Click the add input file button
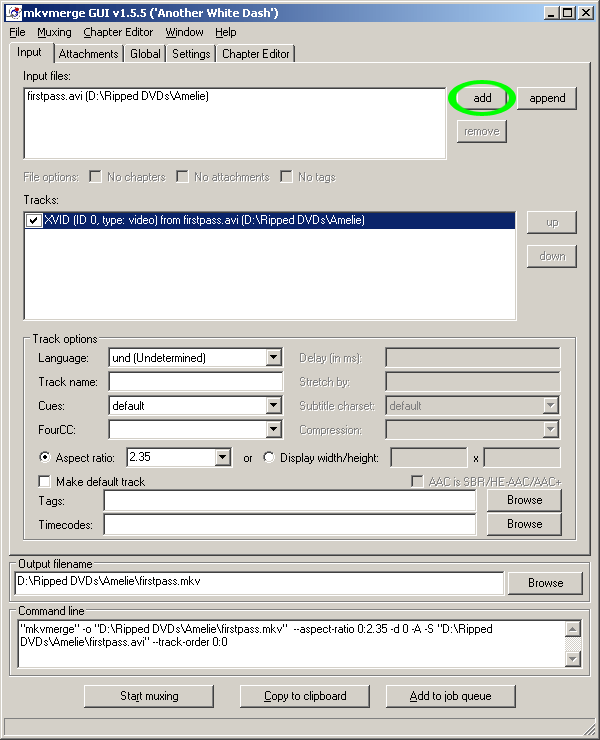 [482, 98]
